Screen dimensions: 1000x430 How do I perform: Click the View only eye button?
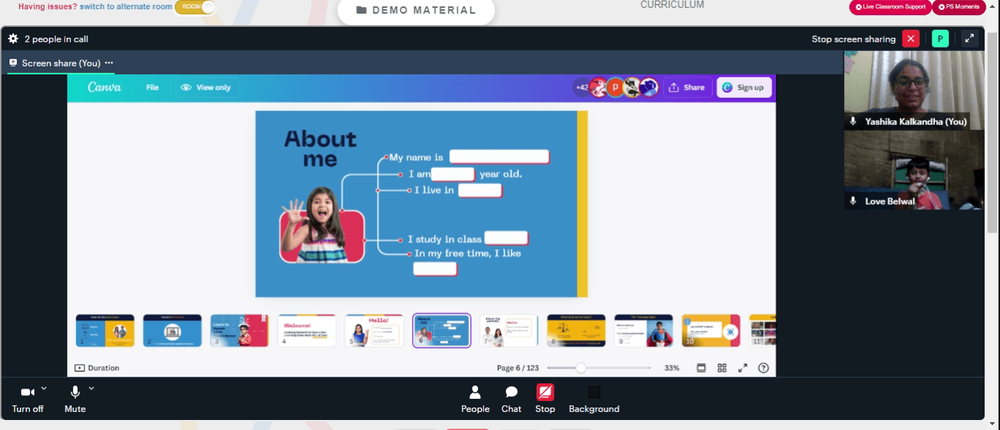[x=205, y=87]
